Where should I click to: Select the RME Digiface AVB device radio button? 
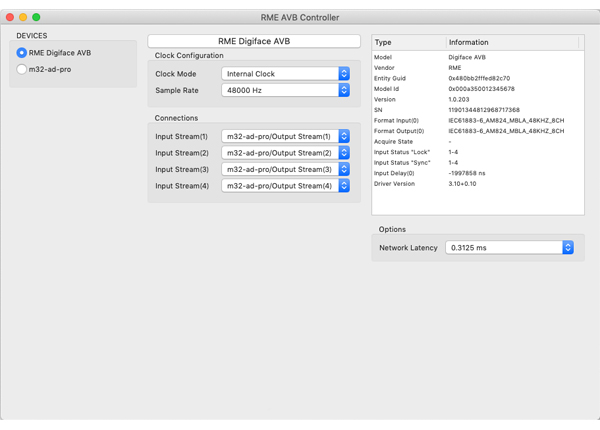(21, 53)
